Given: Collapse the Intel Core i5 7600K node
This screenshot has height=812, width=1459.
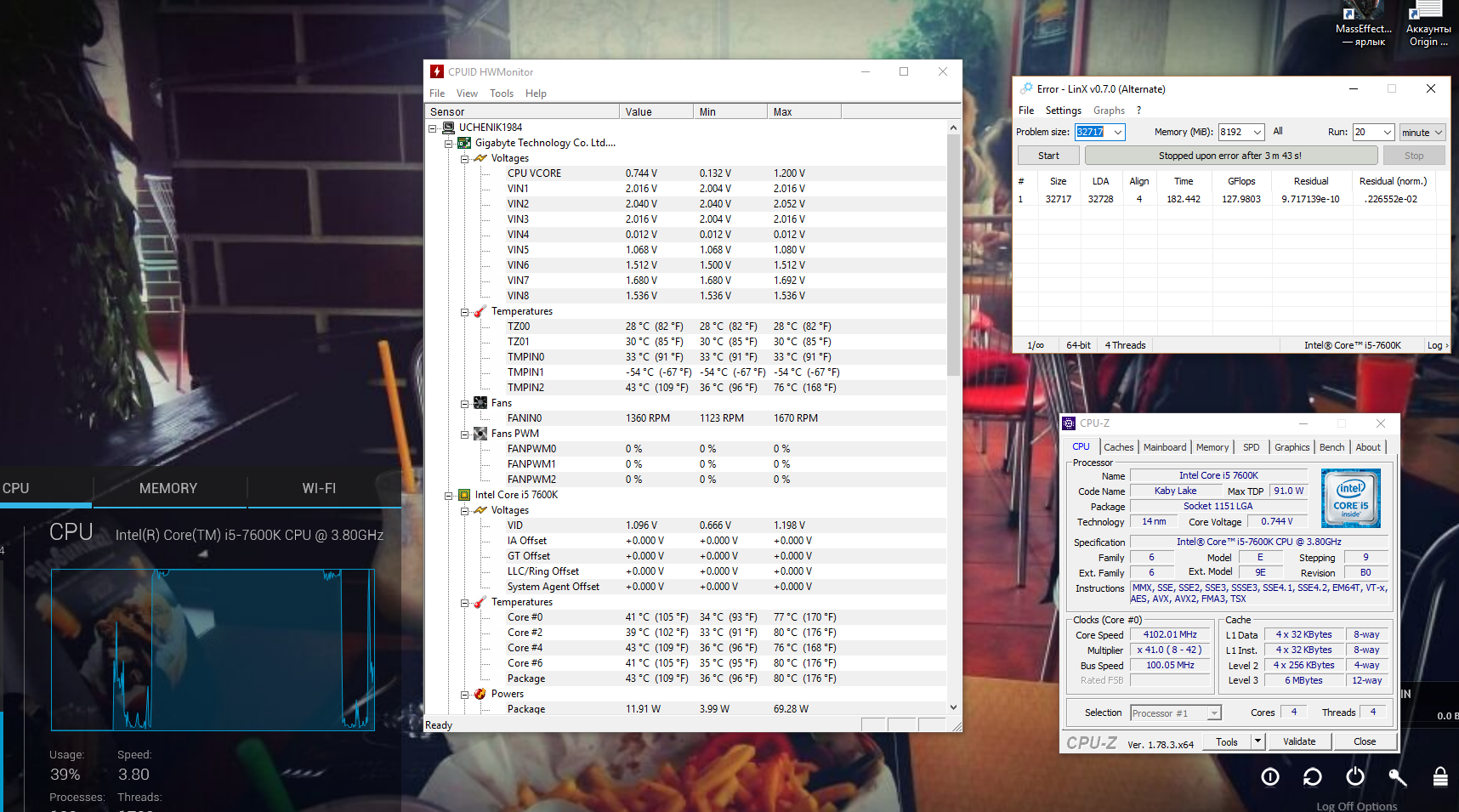Looking at the screenshot, I should [448, 496].
